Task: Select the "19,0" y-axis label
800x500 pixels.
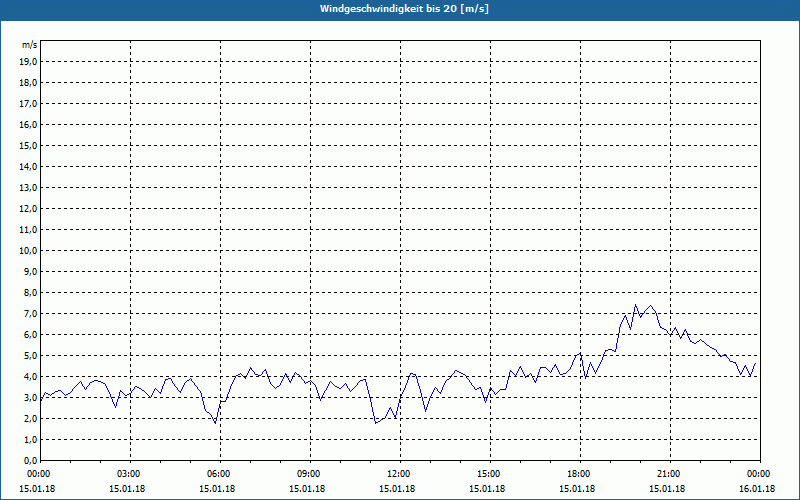Action: click(x=28, y=62)
